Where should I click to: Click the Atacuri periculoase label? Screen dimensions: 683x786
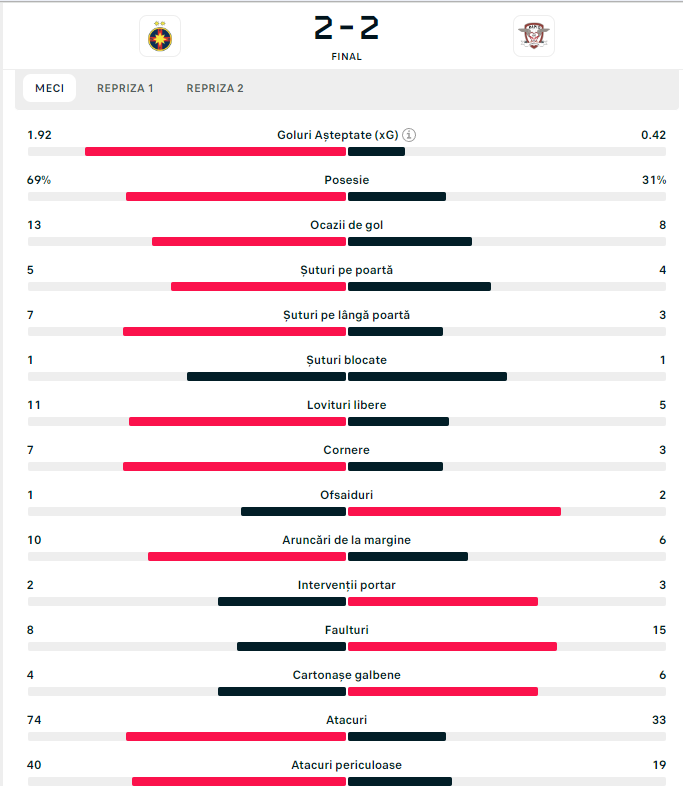pyautogui.click(x=346, y=765)
